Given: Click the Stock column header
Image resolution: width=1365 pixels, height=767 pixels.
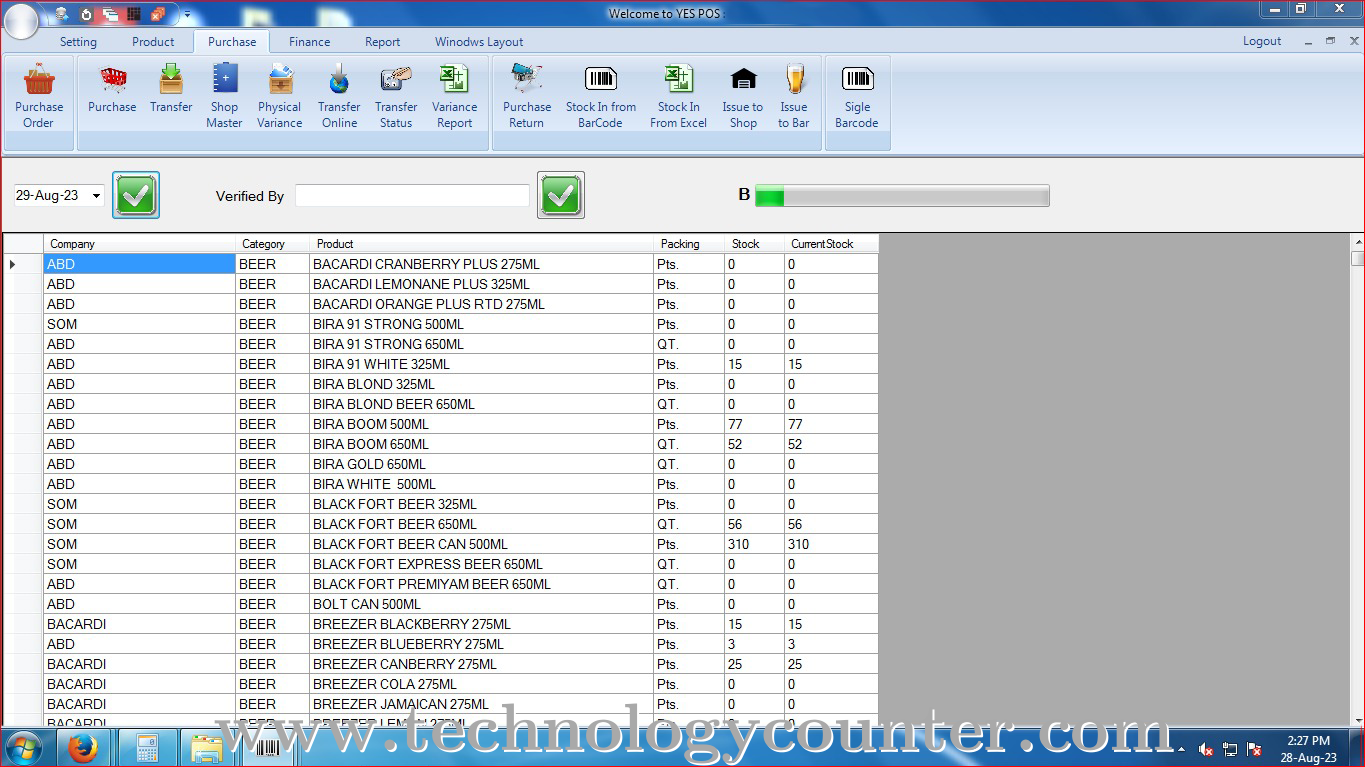Looking at the screenshot, I should click(x=755, y=244).
